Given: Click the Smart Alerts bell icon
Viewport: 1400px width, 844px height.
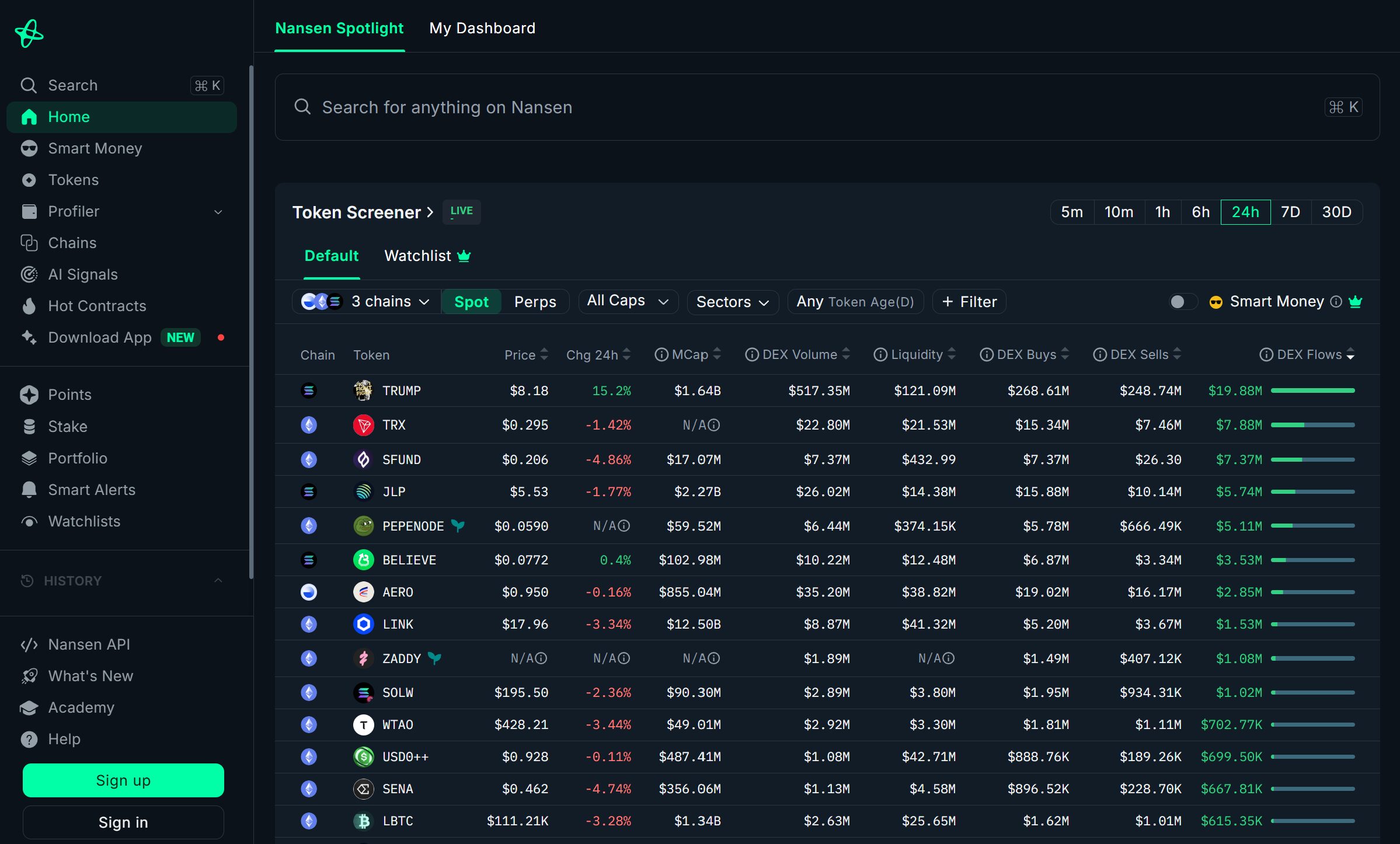Looking at the screenshot, I should pos(29,490).
